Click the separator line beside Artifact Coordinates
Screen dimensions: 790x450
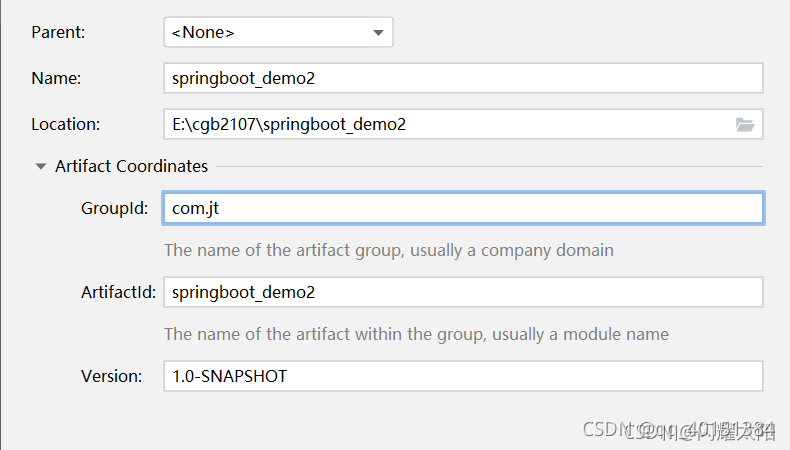(489, 166)
